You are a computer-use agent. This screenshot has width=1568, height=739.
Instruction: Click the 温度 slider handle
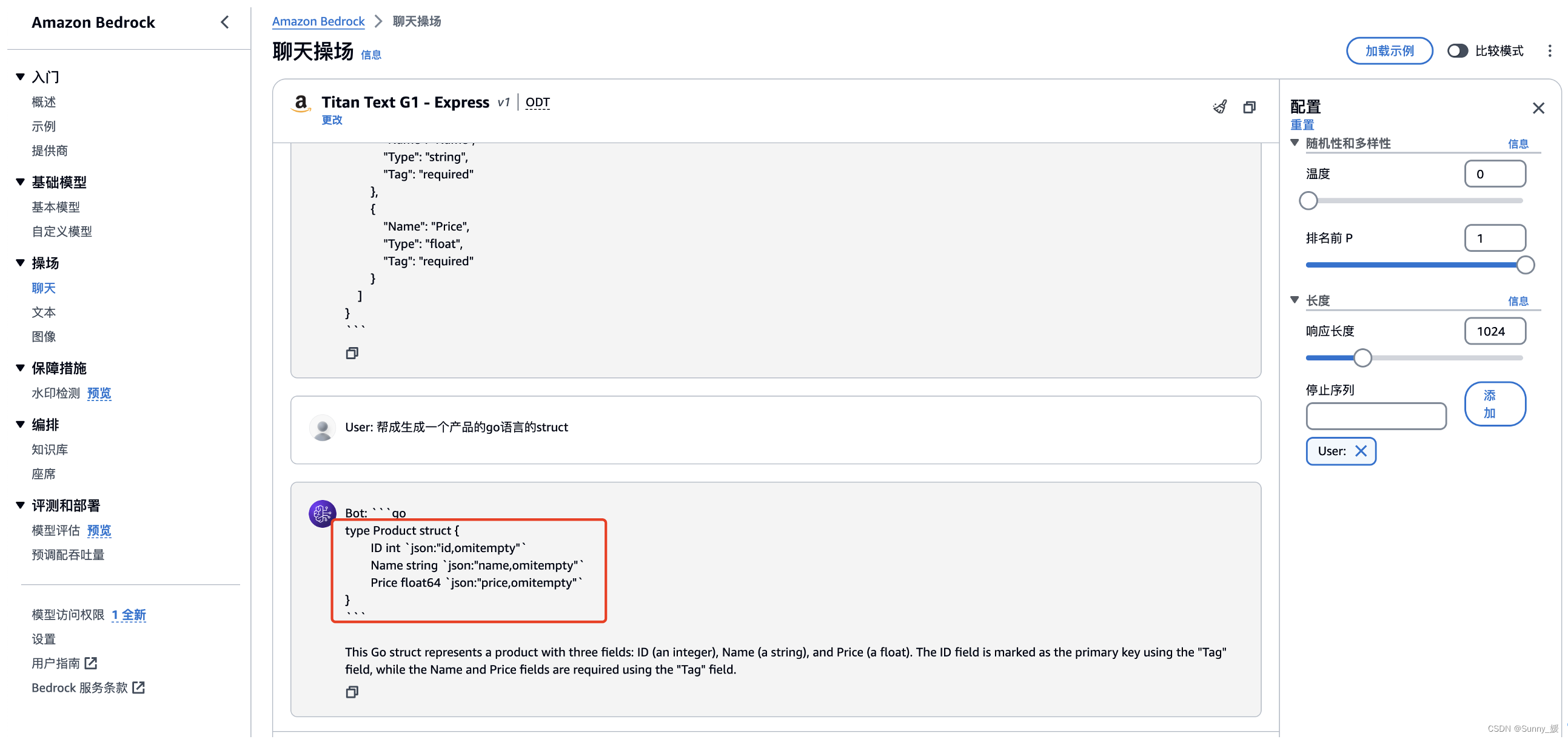tap(1308, 200)
